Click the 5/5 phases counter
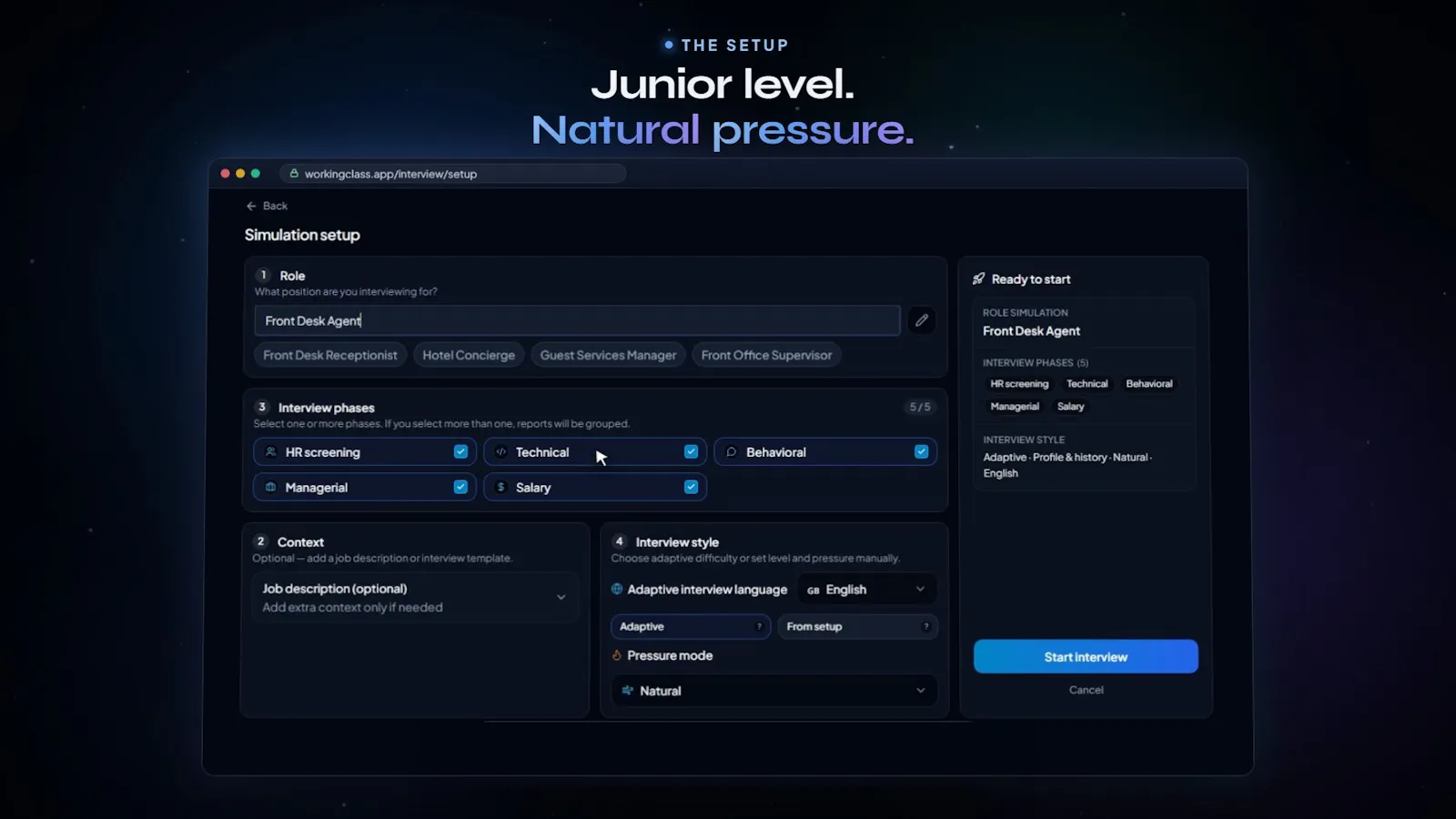Screen dimensions: 1456x819 click(x=920, y=407)
